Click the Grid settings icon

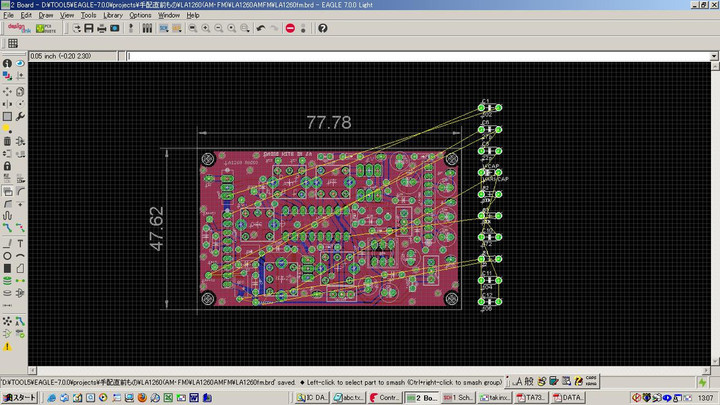(x=14, y=44)
